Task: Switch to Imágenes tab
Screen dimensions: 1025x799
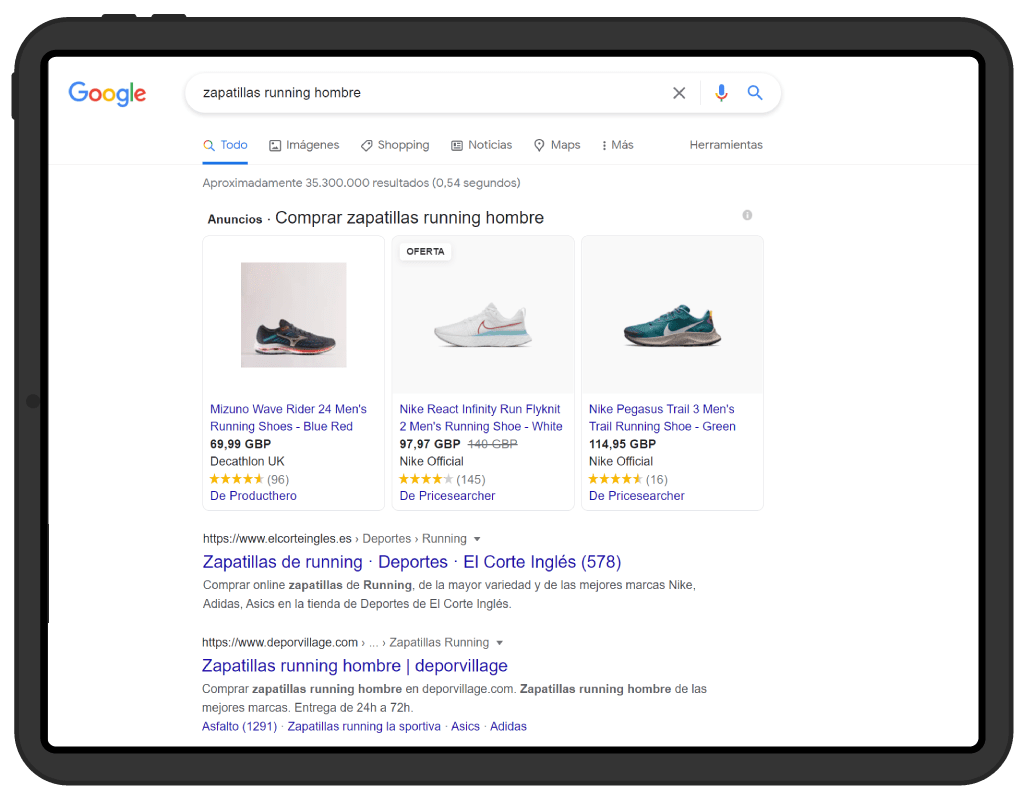Action: [x=304, y=145]
